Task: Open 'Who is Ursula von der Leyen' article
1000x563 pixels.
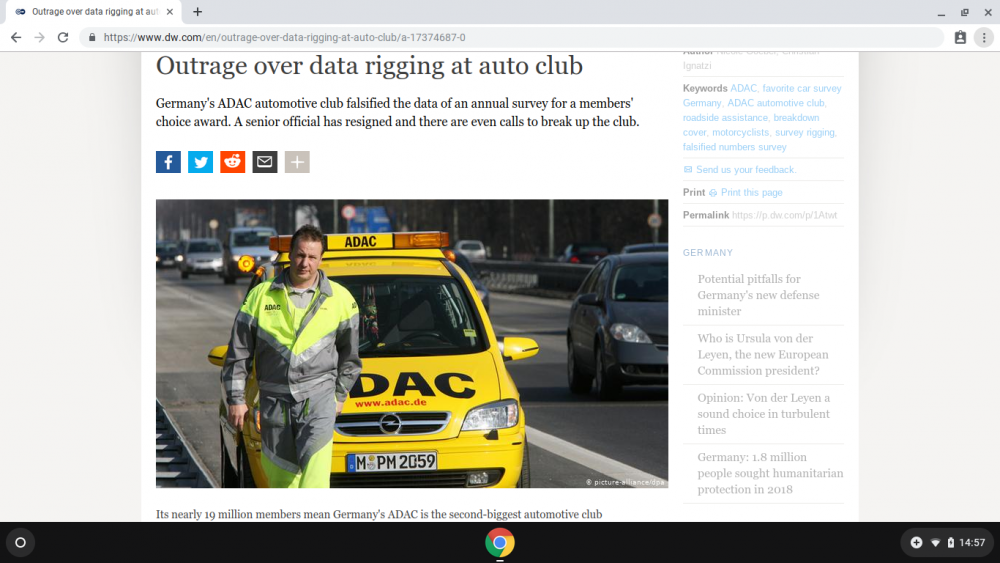Action: pyautogui.click(x=763, y=355)
